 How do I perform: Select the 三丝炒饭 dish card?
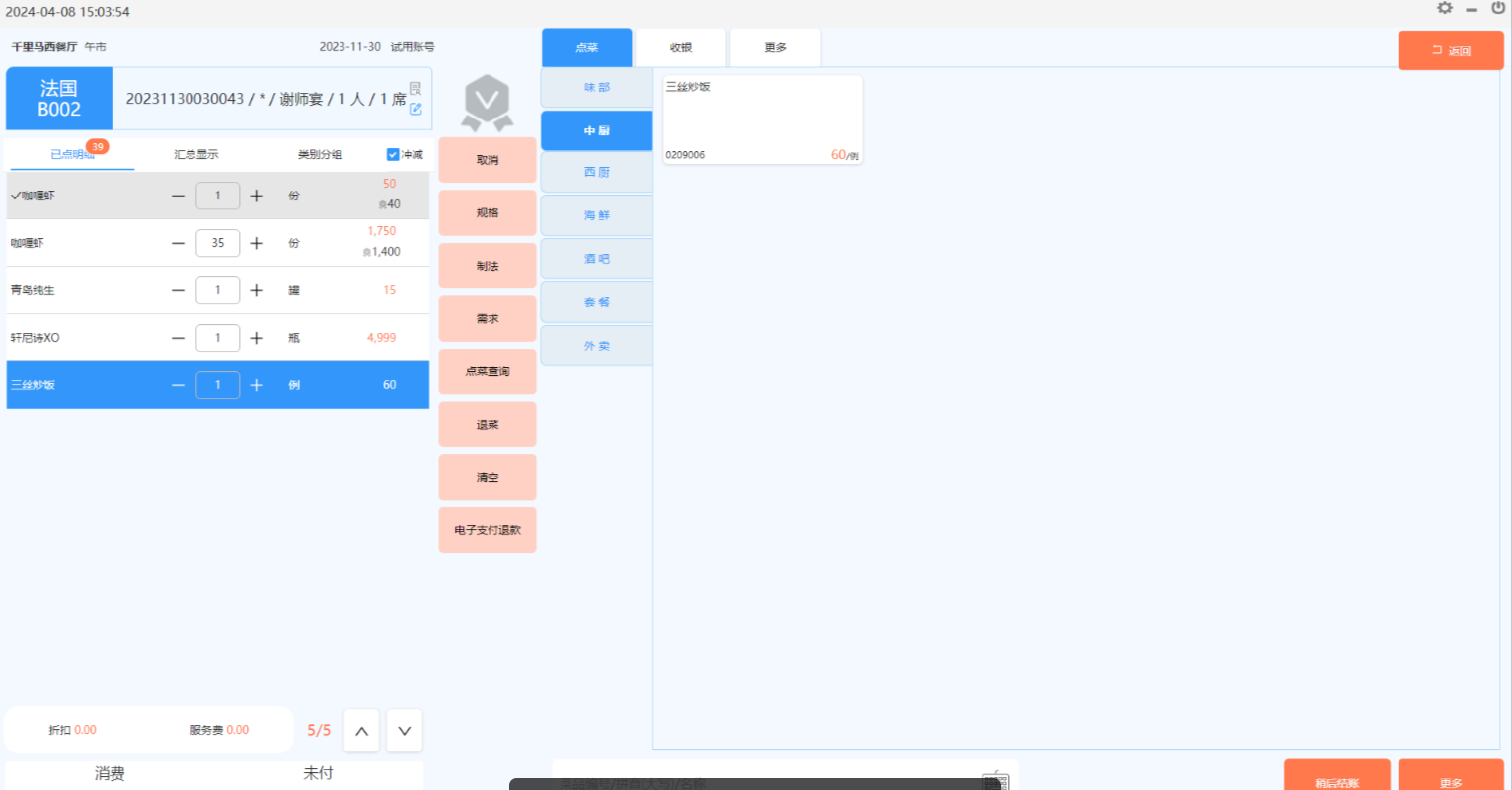pos(762,119)
